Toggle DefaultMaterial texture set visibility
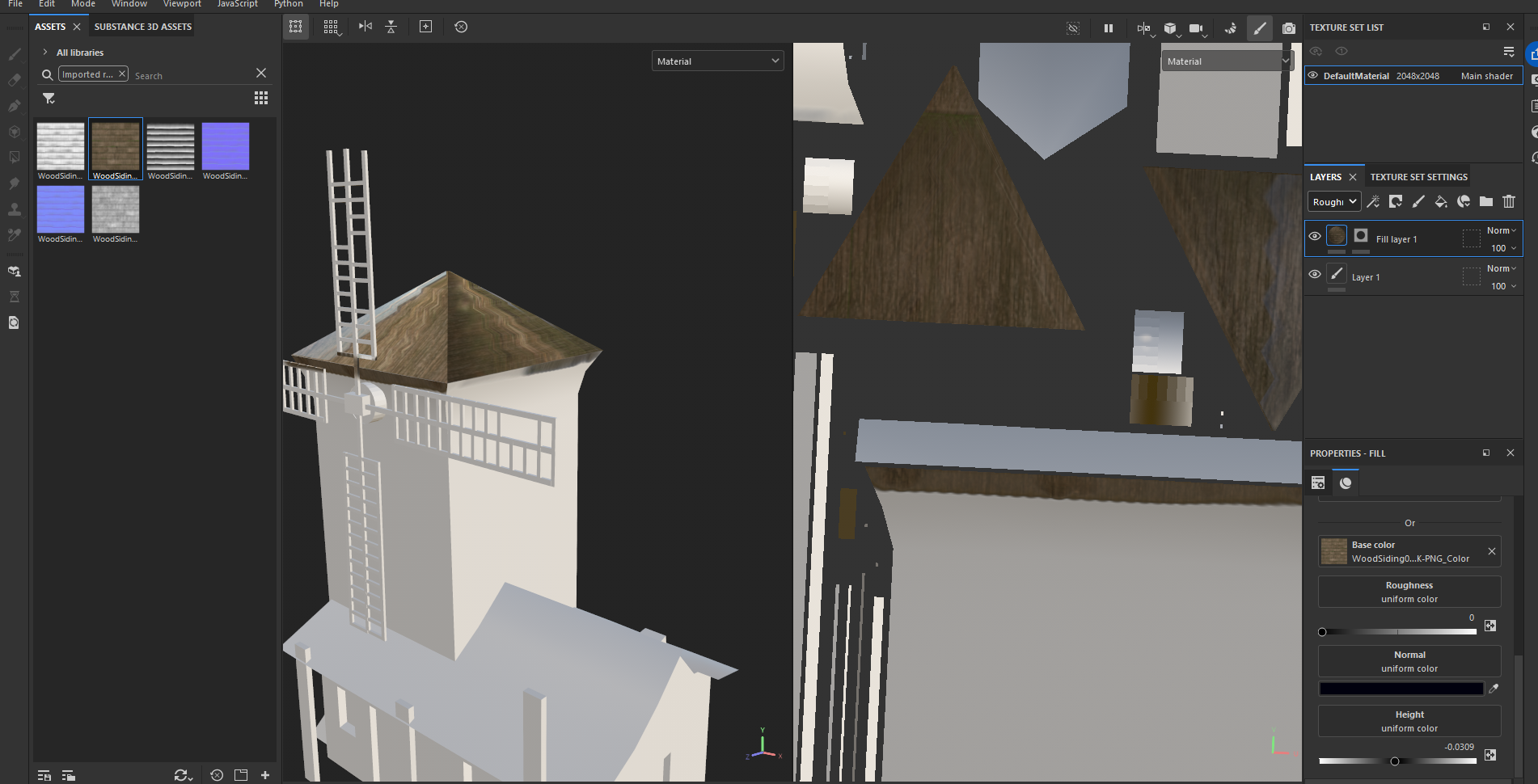 coord(1313,75)
